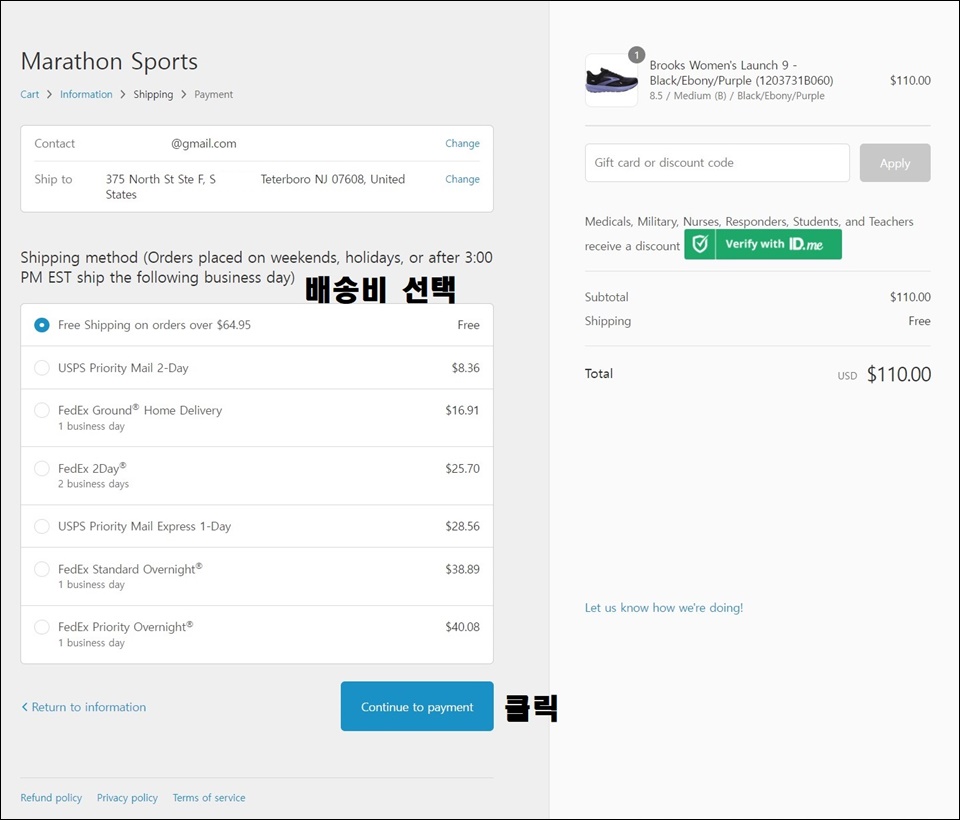
Task: Change the Ship to address
Action: pos(462,179)
